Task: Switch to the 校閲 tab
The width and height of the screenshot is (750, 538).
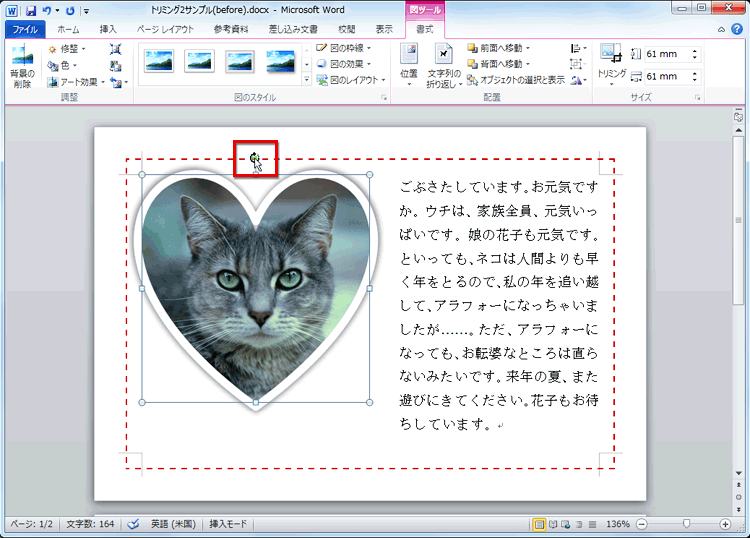Action: point(347,29)
